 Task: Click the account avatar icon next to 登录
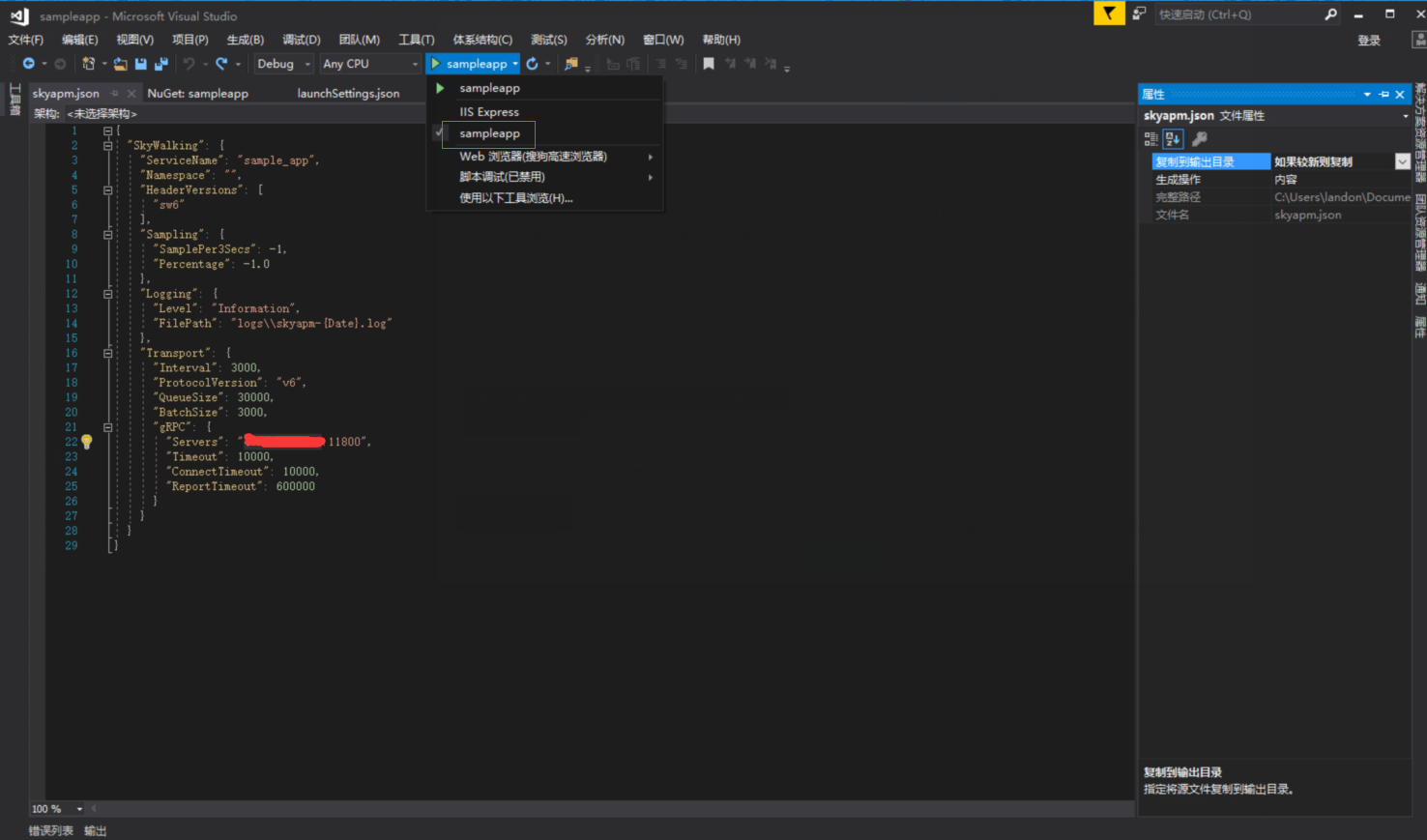point(1419,40)
